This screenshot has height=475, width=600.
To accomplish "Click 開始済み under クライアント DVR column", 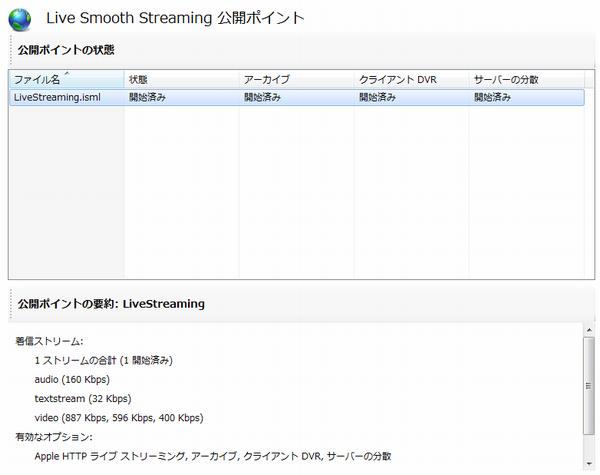I will pos(377,97).
